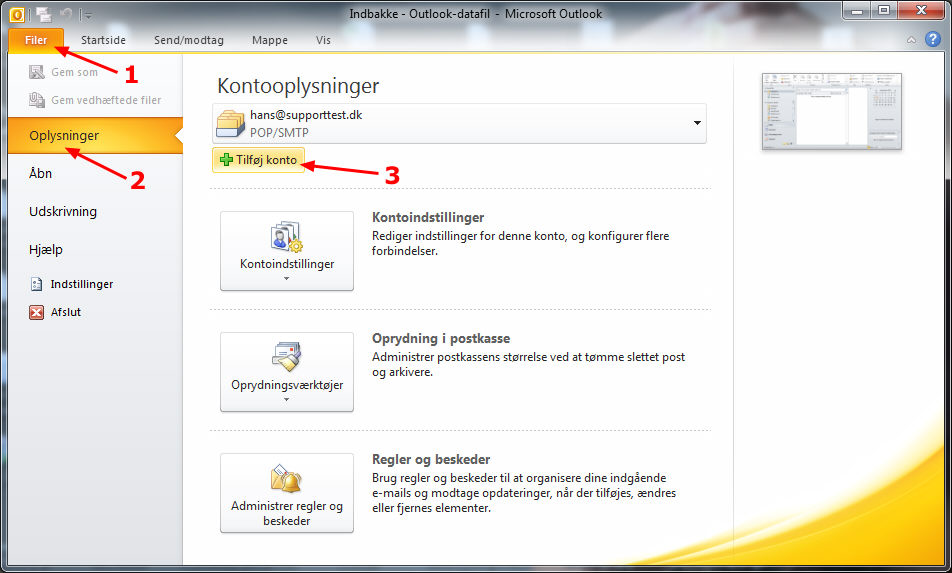The height and width of the screenshot is (573, 952).
Task: Open the Send/modtag ribbon tab
Action: 189,40
